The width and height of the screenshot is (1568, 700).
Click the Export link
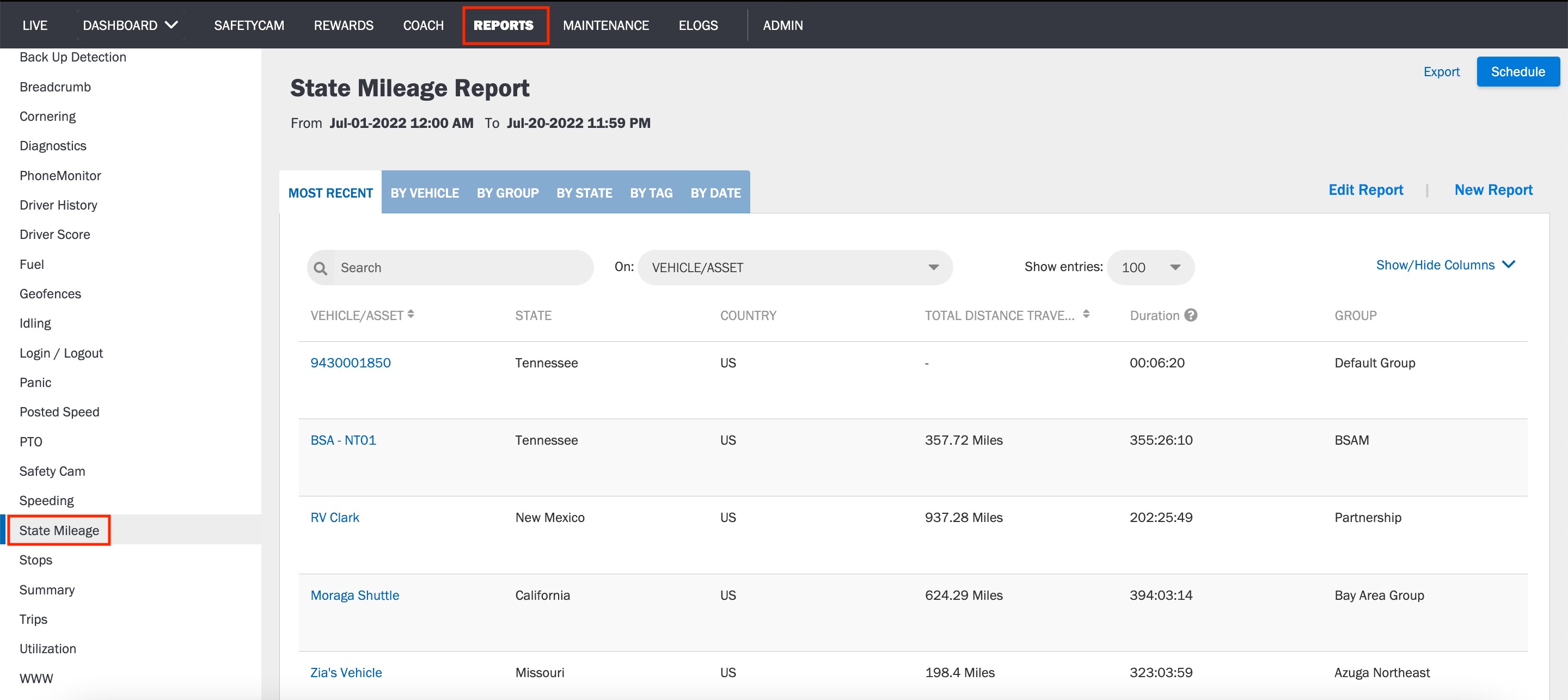[1441, 71]
